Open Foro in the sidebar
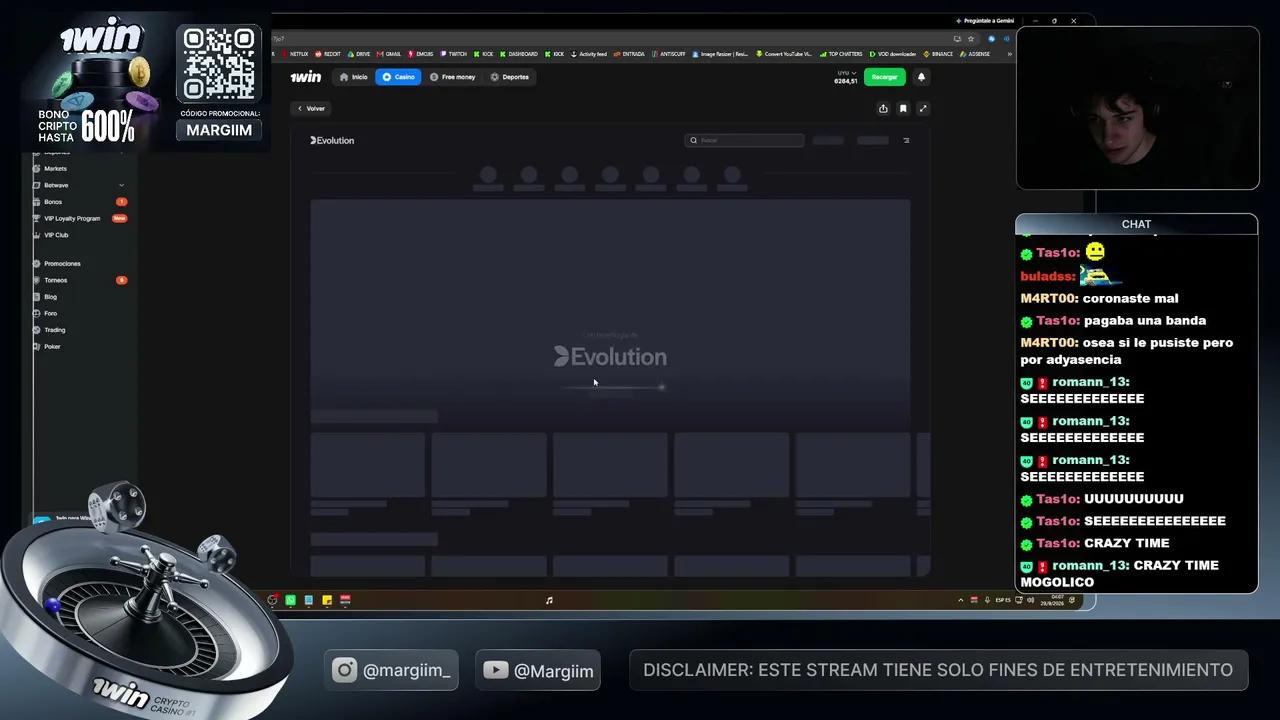This screenshot has width=1280, height=720. (50, 313)
